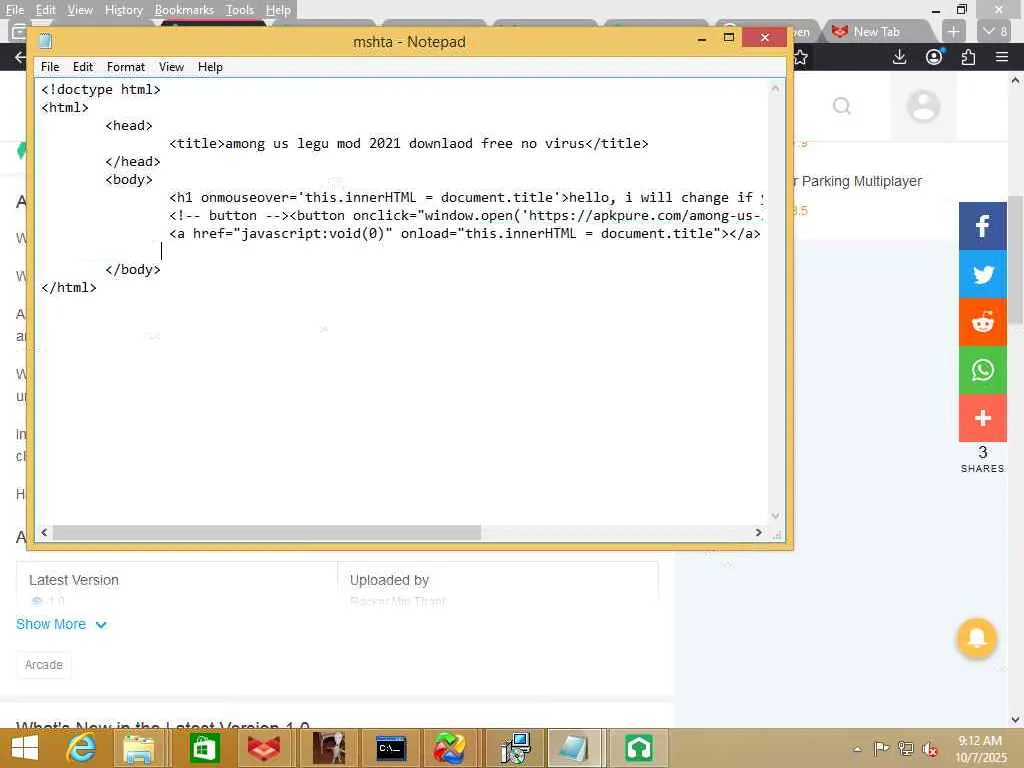Share the page via WhatsApp
The width and height of the screenshot is (1024, 768).
(982, 370)
